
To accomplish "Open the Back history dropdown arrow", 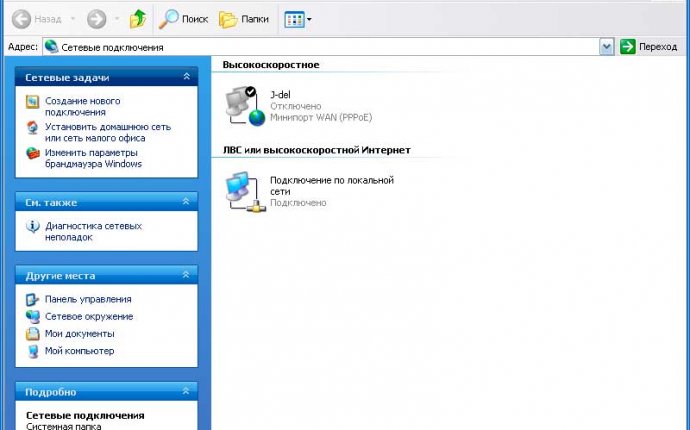I will point(73,19).
